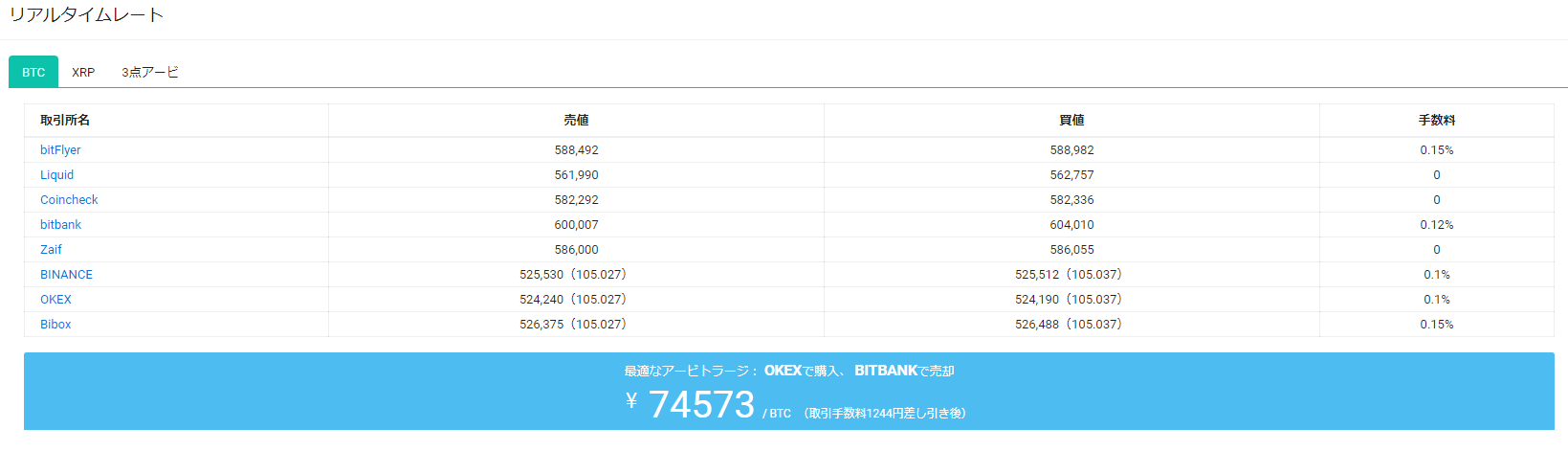
Task: Click the bitFlyer fee value 0.15%
Action: (x=1436, y=150)
